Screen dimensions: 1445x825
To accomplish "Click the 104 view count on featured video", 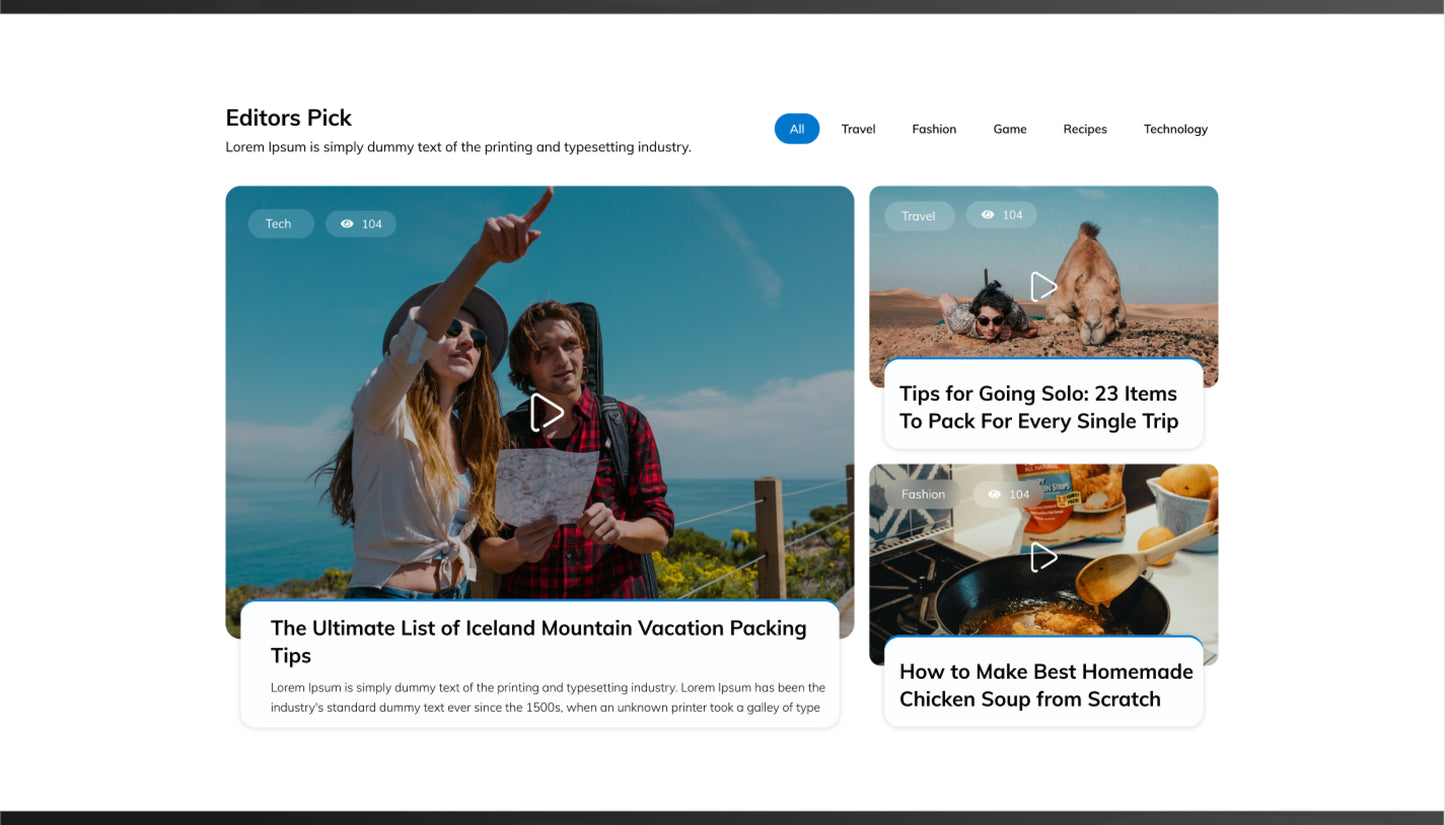I will (x=372, y=223).
